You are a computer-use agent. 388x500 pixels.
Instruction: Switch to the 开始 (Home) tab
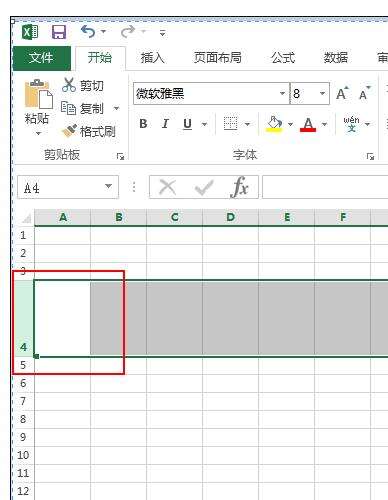[x=100, y=58]
